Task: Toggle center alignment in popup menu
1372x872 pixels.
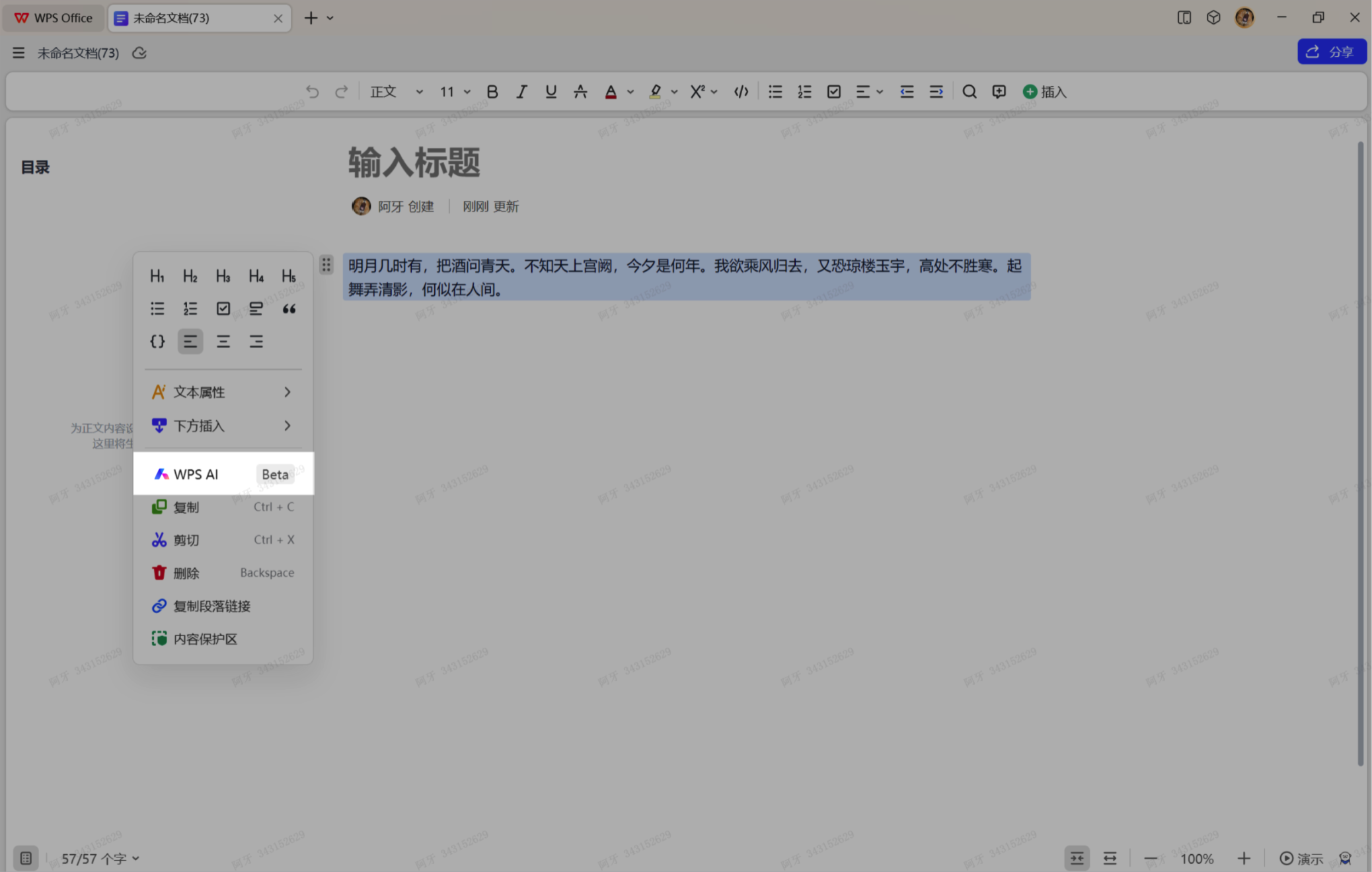Action: coord(223,342)
